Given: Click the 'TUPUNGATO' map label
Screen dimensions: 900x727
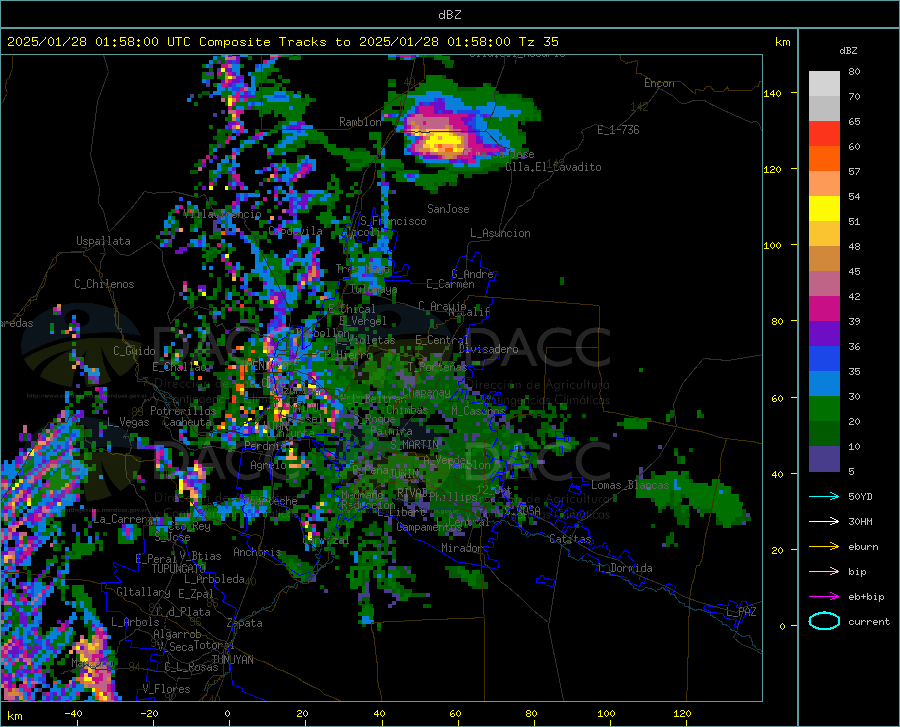Looking at the screenshot, I should tap(179, 569).
